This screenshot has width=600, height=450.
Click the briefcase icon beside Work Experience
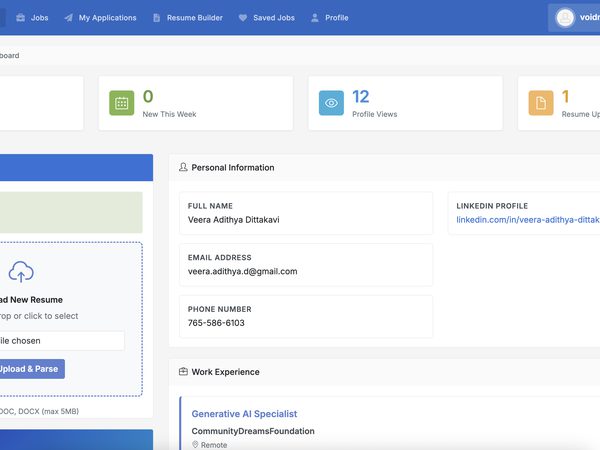click(x=183, y=372)
